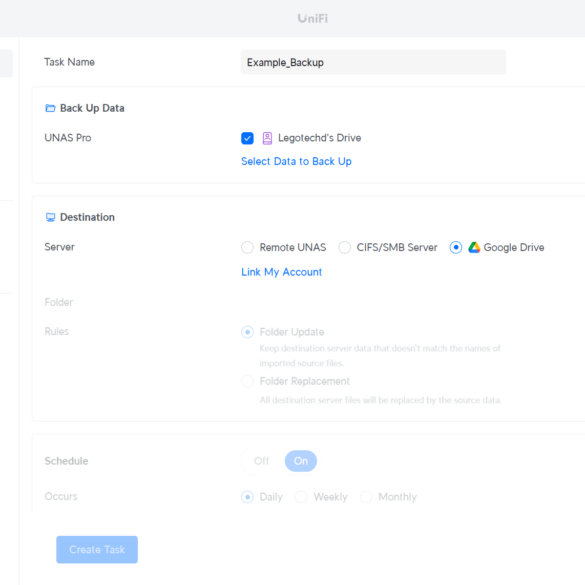Screen dimensions: 585x585
Task: Uncheck the Legotechd's Drive checkbox
Action: pyautogui.click(x=247, y=138)
